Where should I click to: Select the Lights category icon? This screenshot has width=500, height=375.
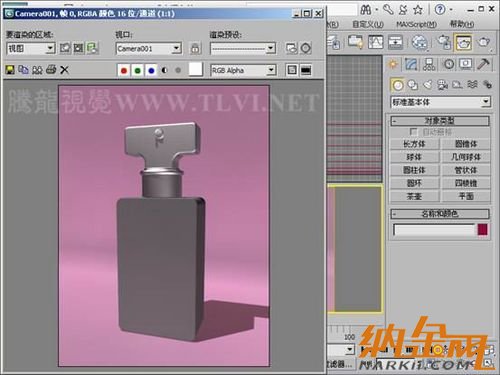(x=428, y=85)
